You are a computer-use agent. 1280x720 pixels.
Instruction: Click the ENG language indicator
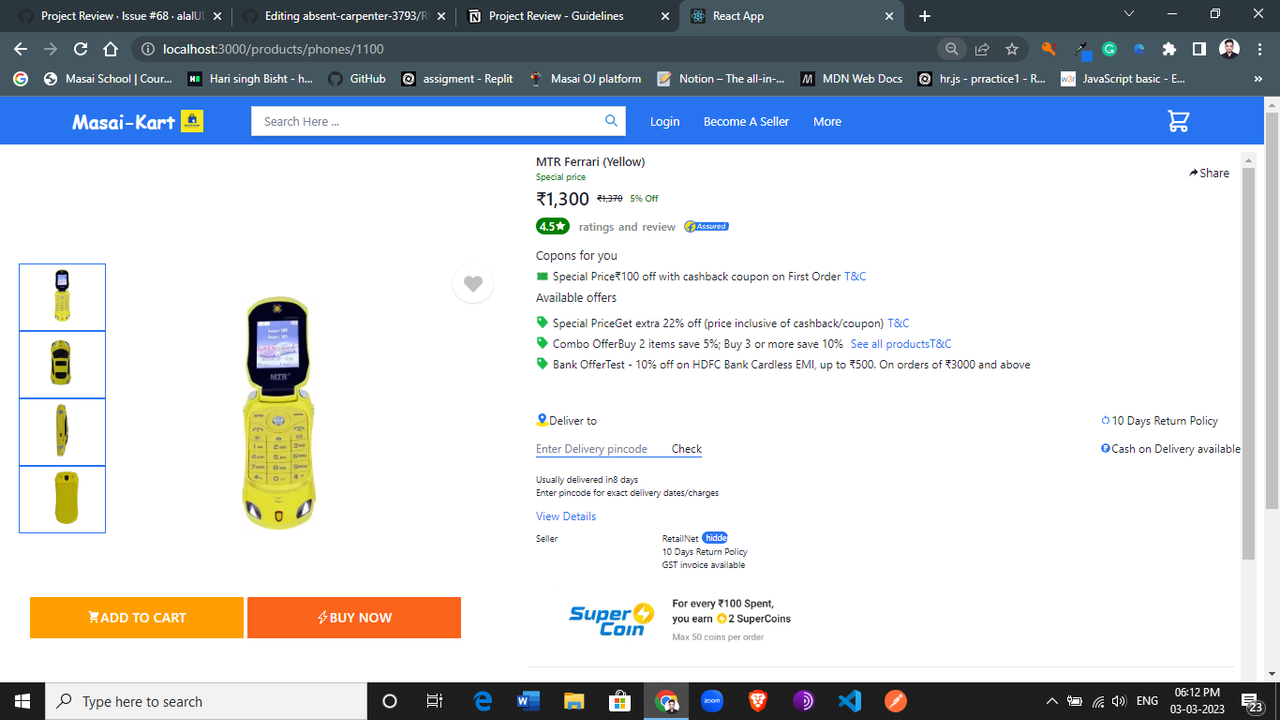1147,701
